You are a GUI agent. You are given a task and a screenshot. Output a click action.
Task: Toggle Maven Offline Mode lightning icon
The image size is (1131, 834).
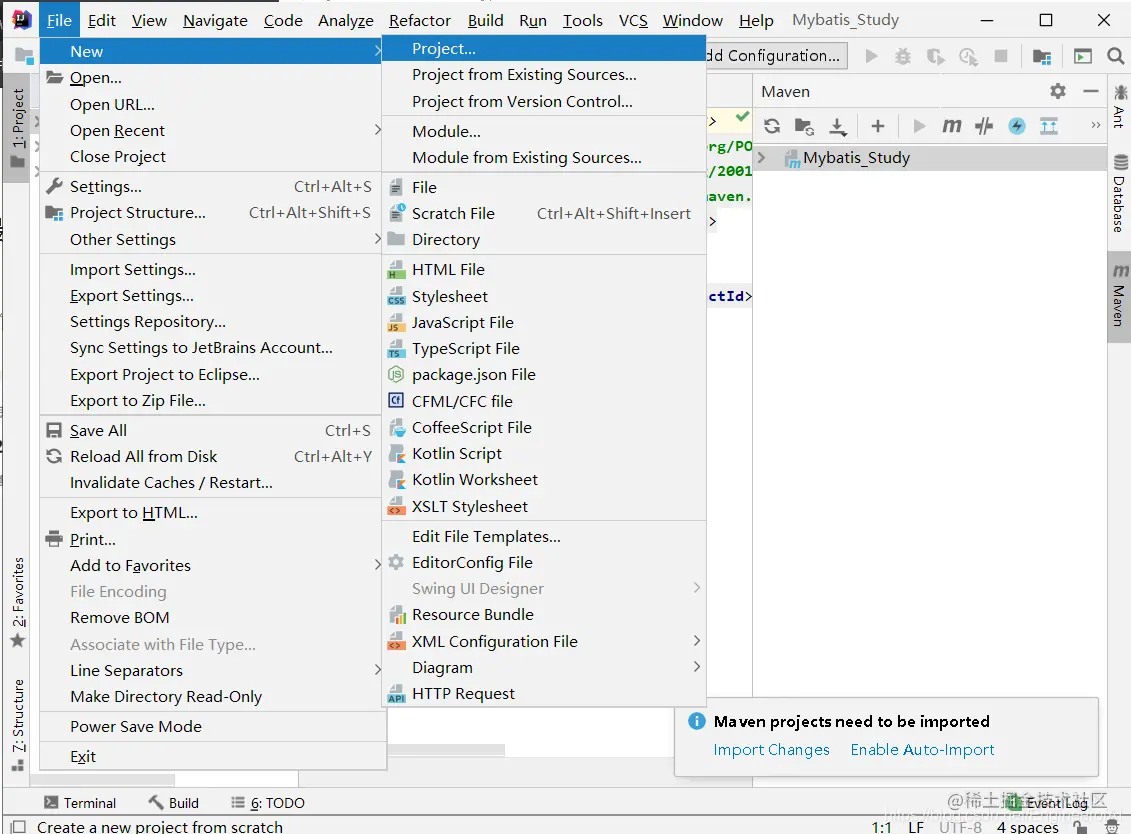click(x=1016, y=126)
